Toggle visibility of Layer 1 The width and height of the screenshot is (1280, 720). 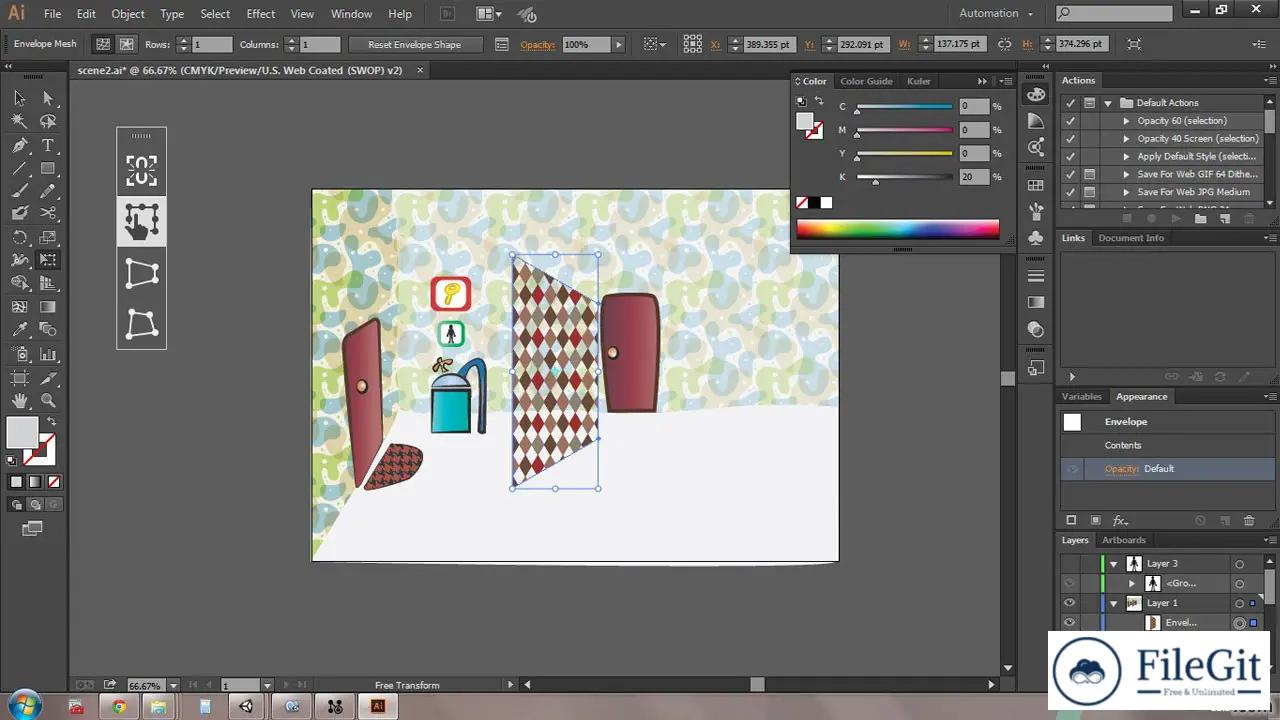(x=1069, y=603)
